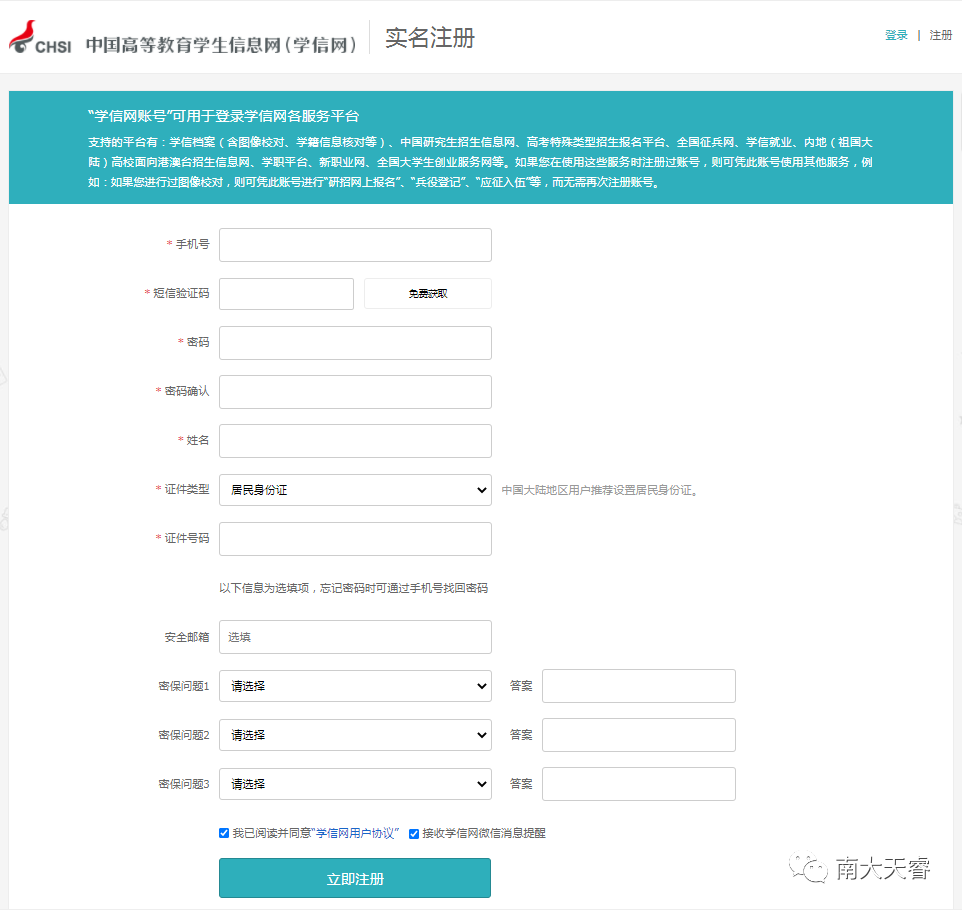The image size is (962, 911).
Task: Click the 免费获取 verification code button
Action: point(428,294)
